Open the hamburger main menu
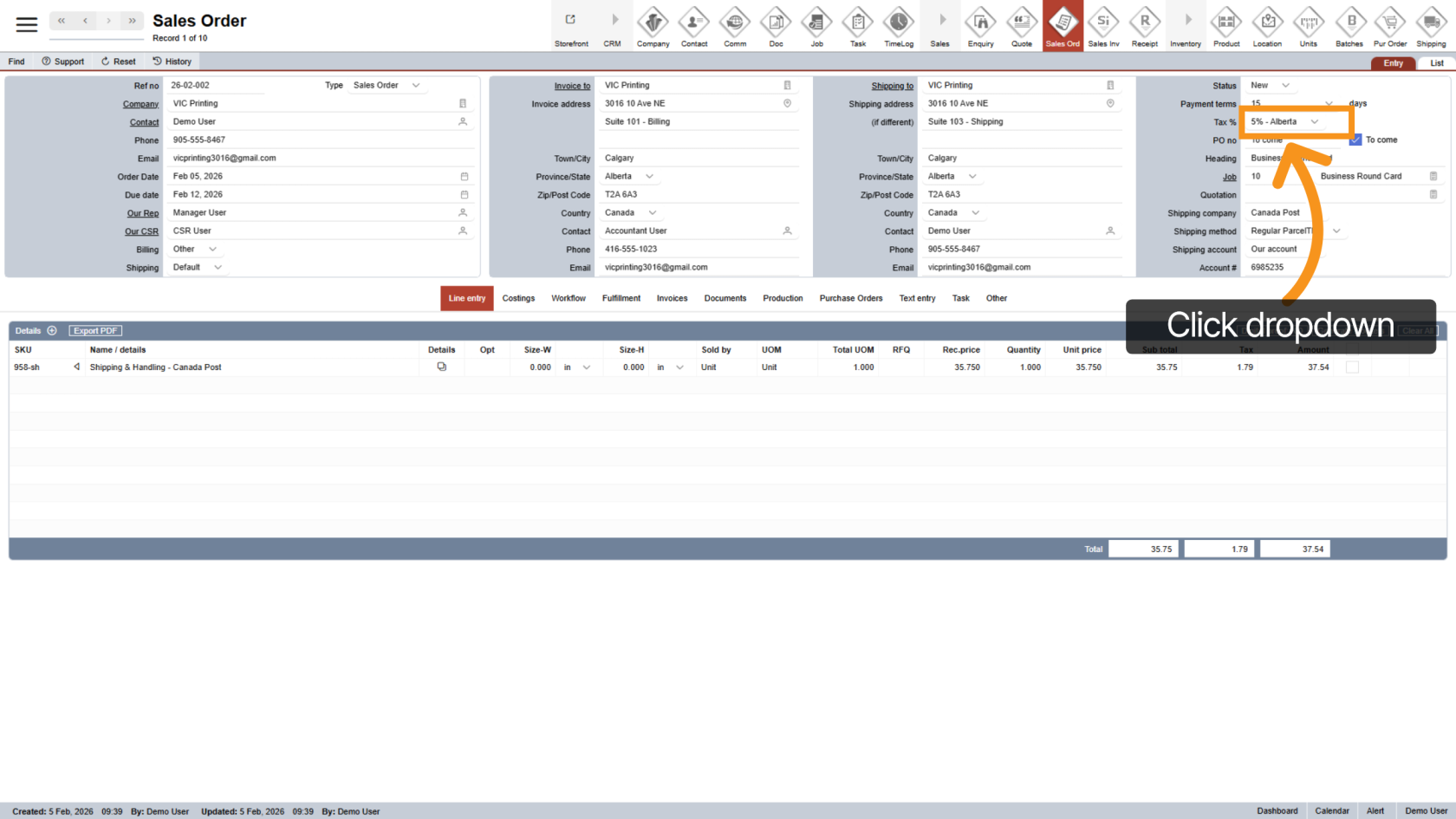The height and width of the screenshot is (819, 1456). tap(27, 25)
